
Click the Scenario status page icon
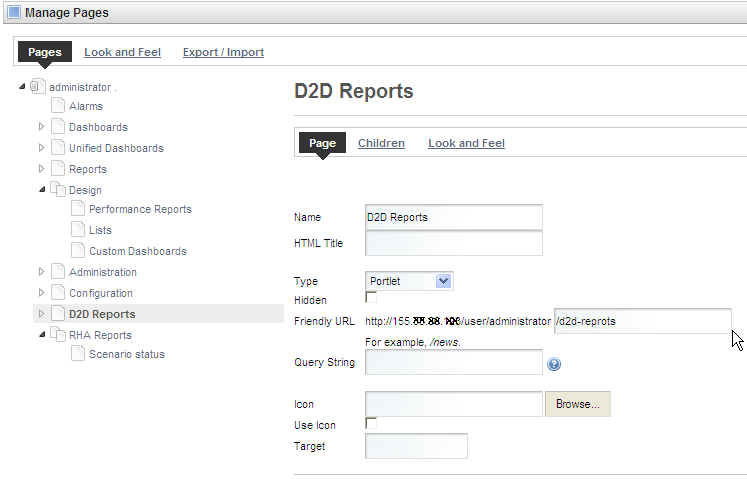pyautogui.click(x=78, y=354)
